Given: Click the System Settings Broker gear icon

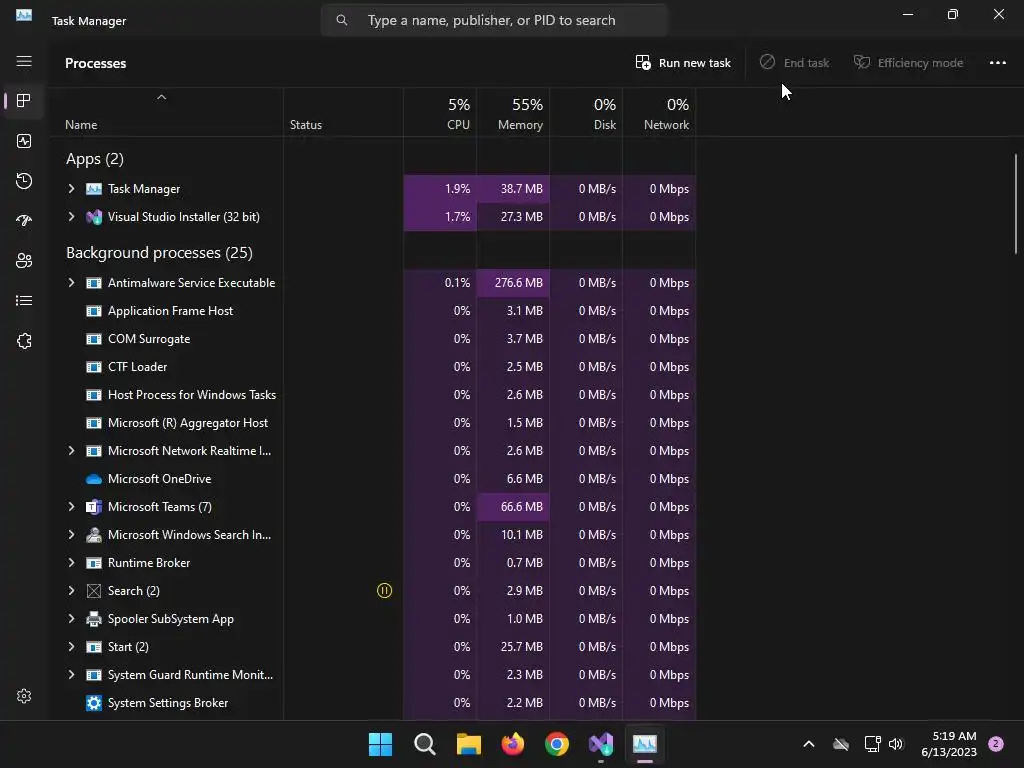Looking at the screenshot, I should [x=94, y=703].
